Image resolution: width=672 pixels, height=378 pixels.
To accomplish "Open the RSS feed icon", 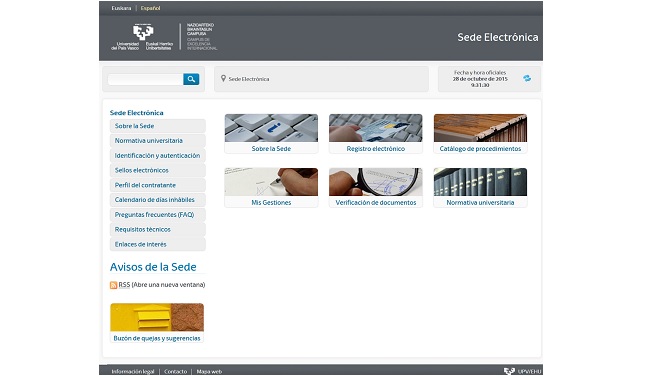I will tap(114, 285).
